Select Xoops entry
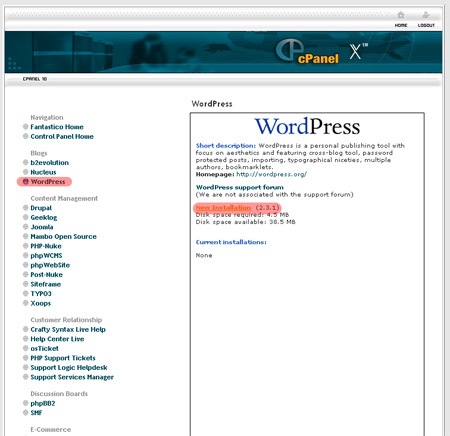Screen dimensions: 450x436 41,303
